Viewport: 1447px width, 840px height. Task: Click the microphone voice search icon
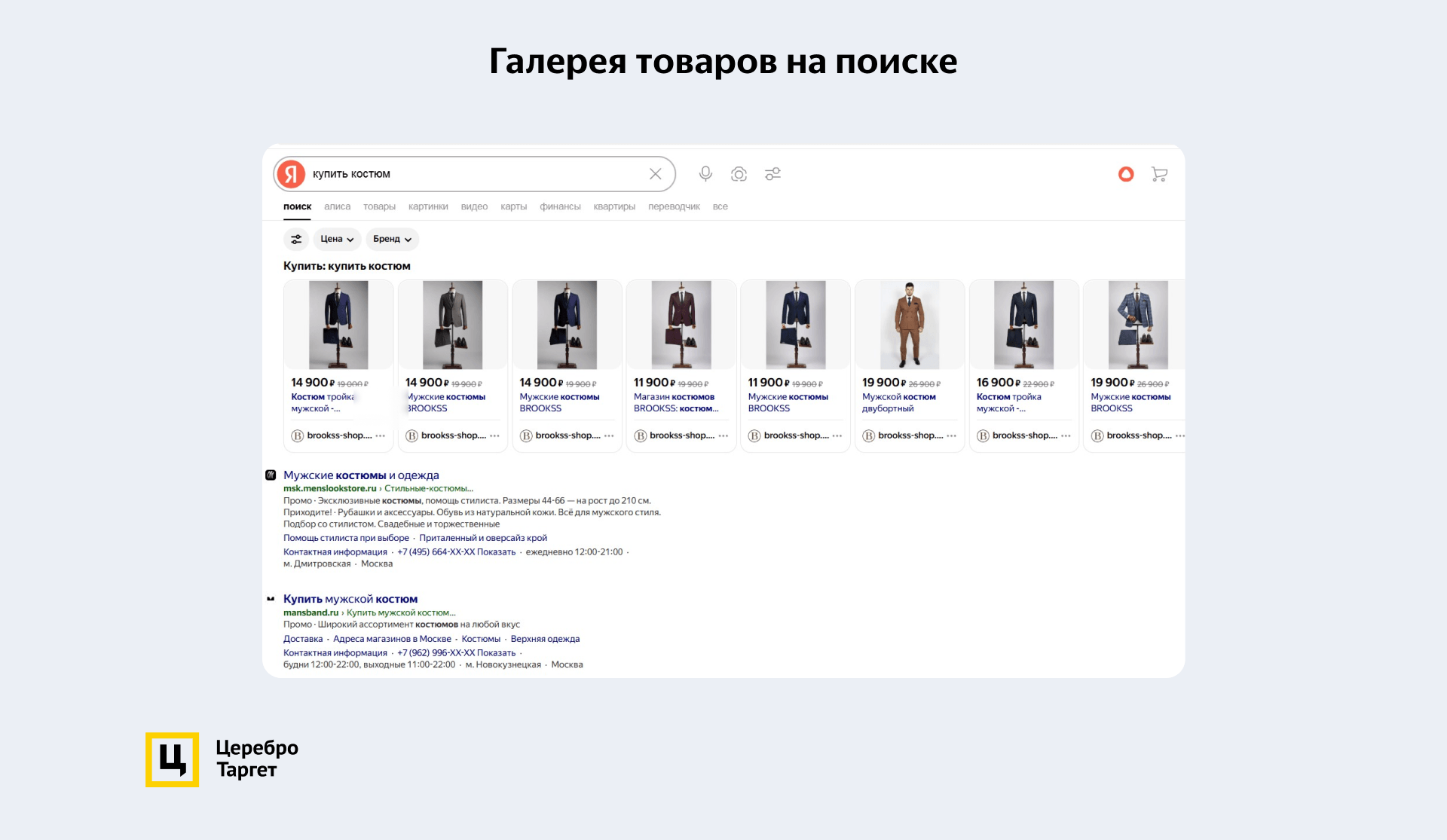[705, 174]
